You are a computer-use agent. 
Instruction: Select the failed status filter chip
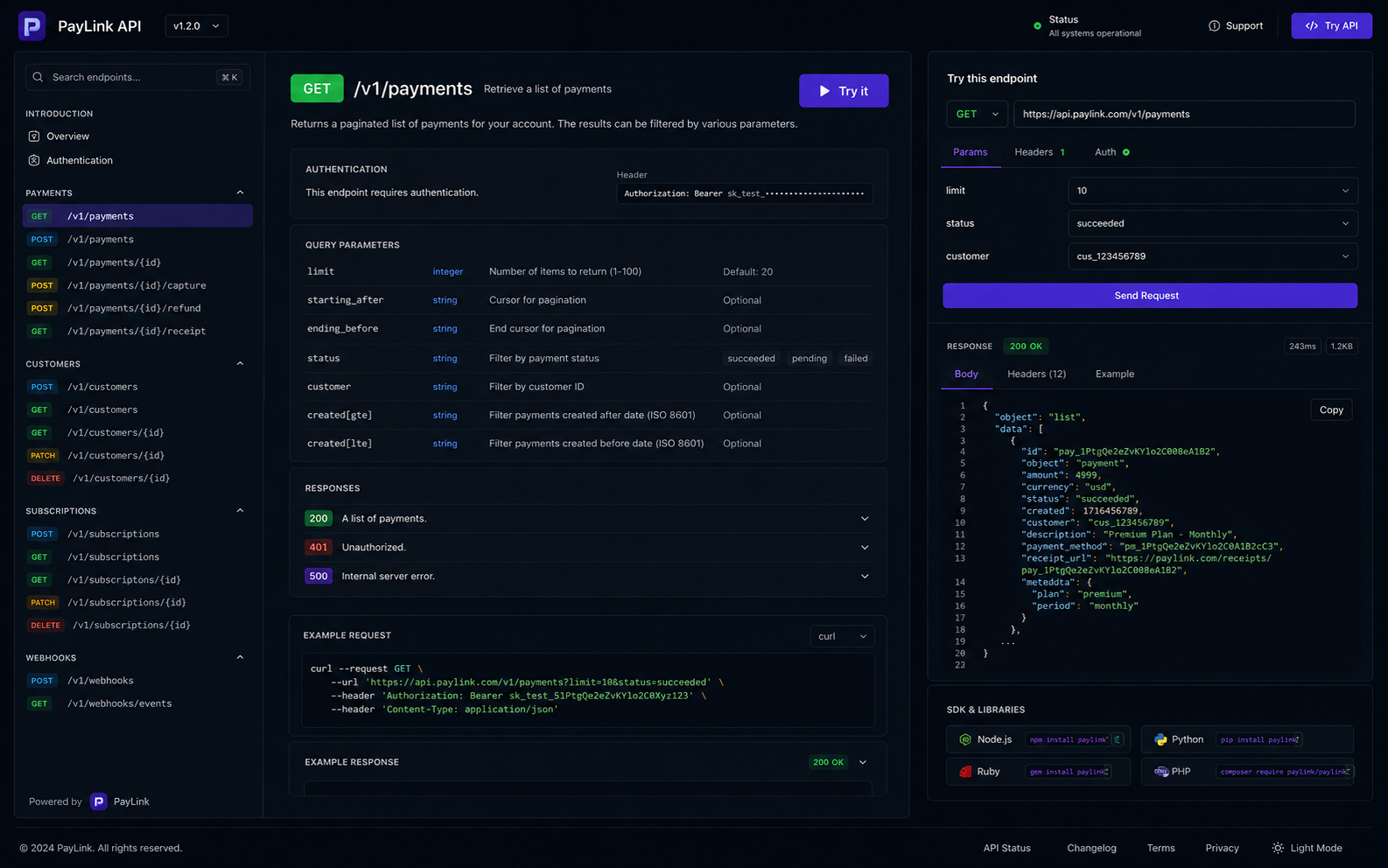coord(856,359)
